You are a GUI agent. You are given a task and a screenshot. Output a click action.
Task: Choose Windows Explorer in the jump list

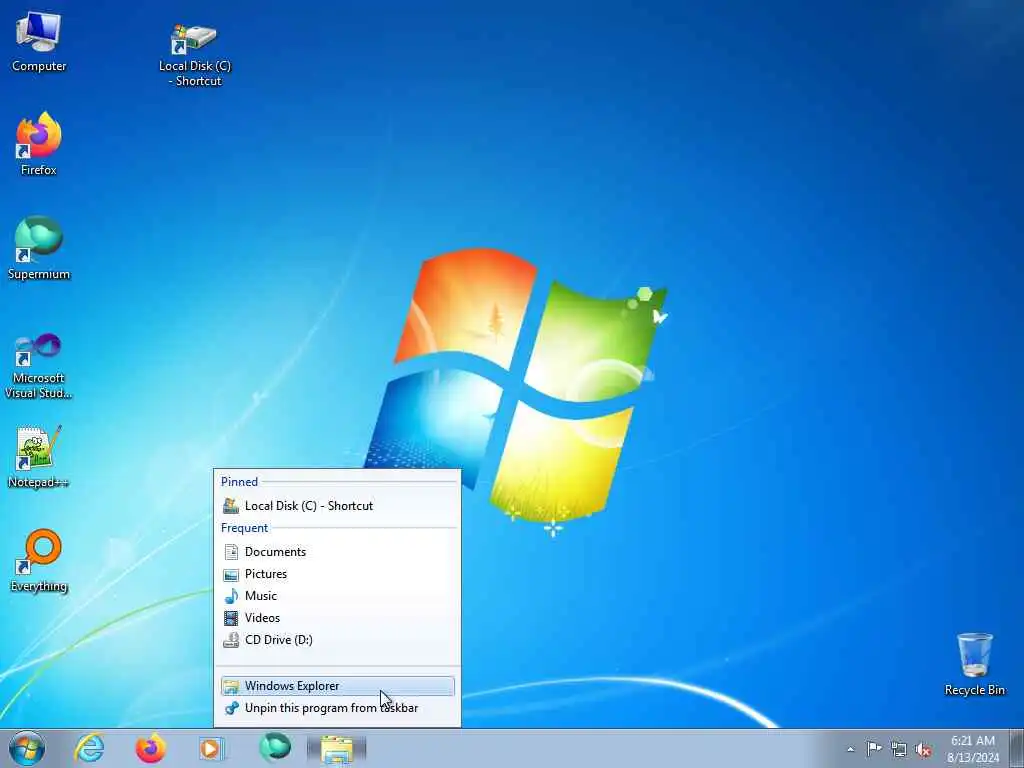(338, 686)
